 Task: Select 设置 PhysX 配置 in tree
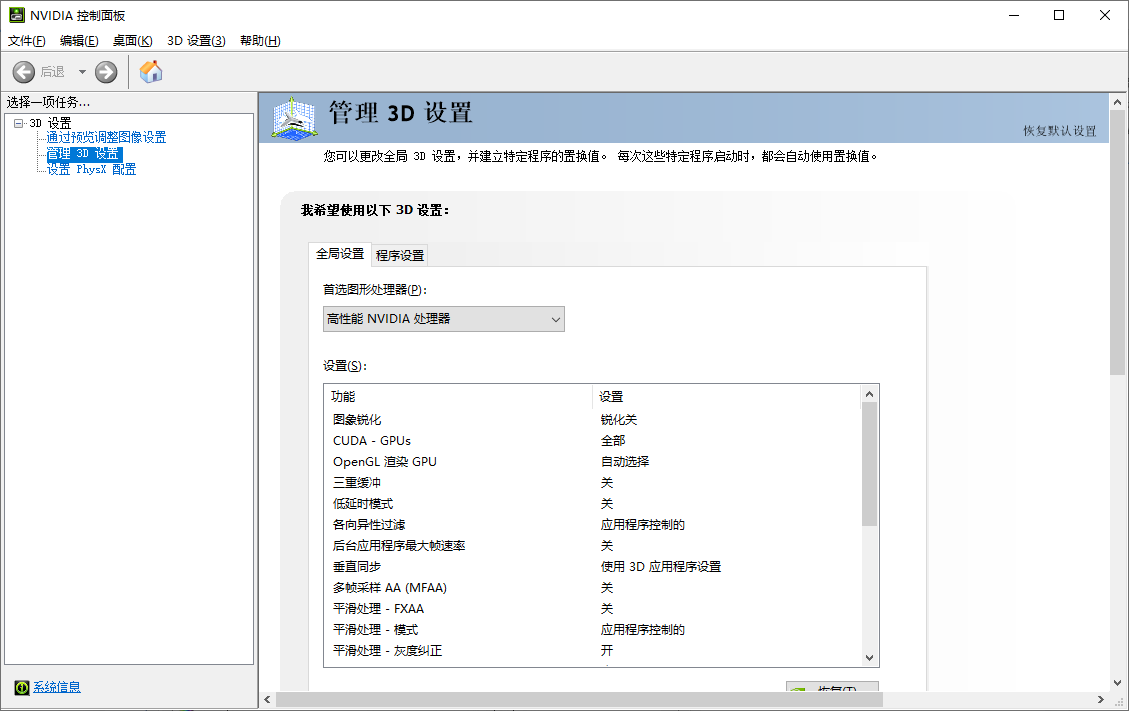point(91,170)
